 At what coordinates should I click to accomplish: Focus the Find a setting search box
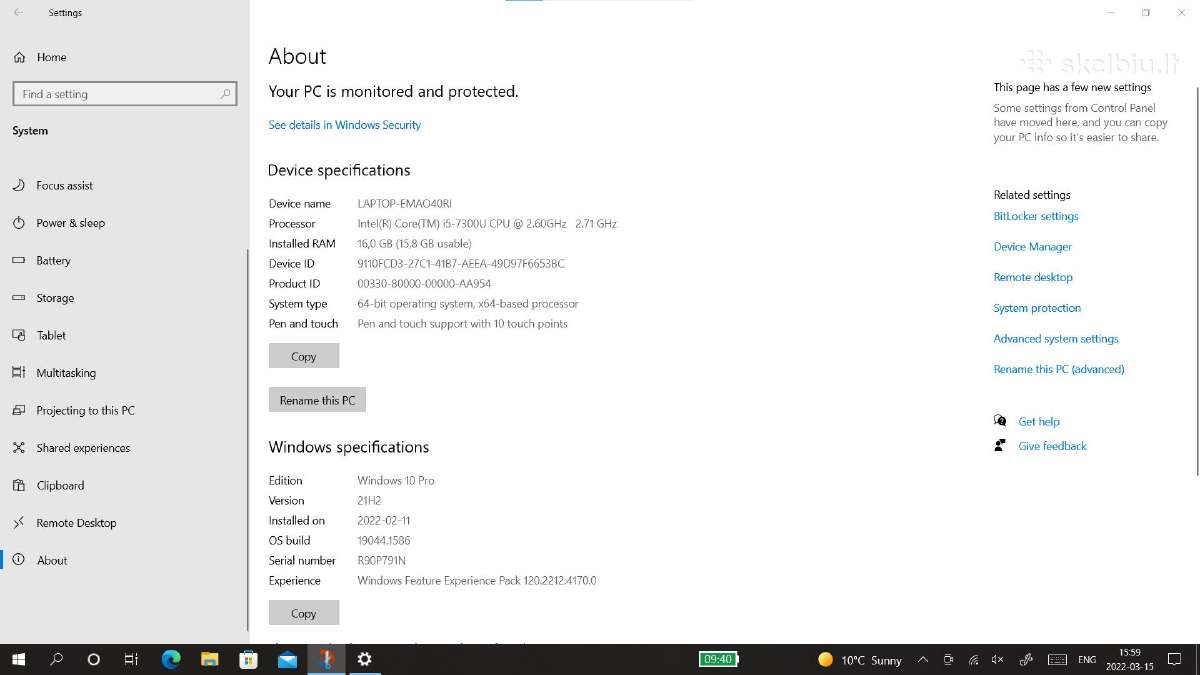point(124,94)
